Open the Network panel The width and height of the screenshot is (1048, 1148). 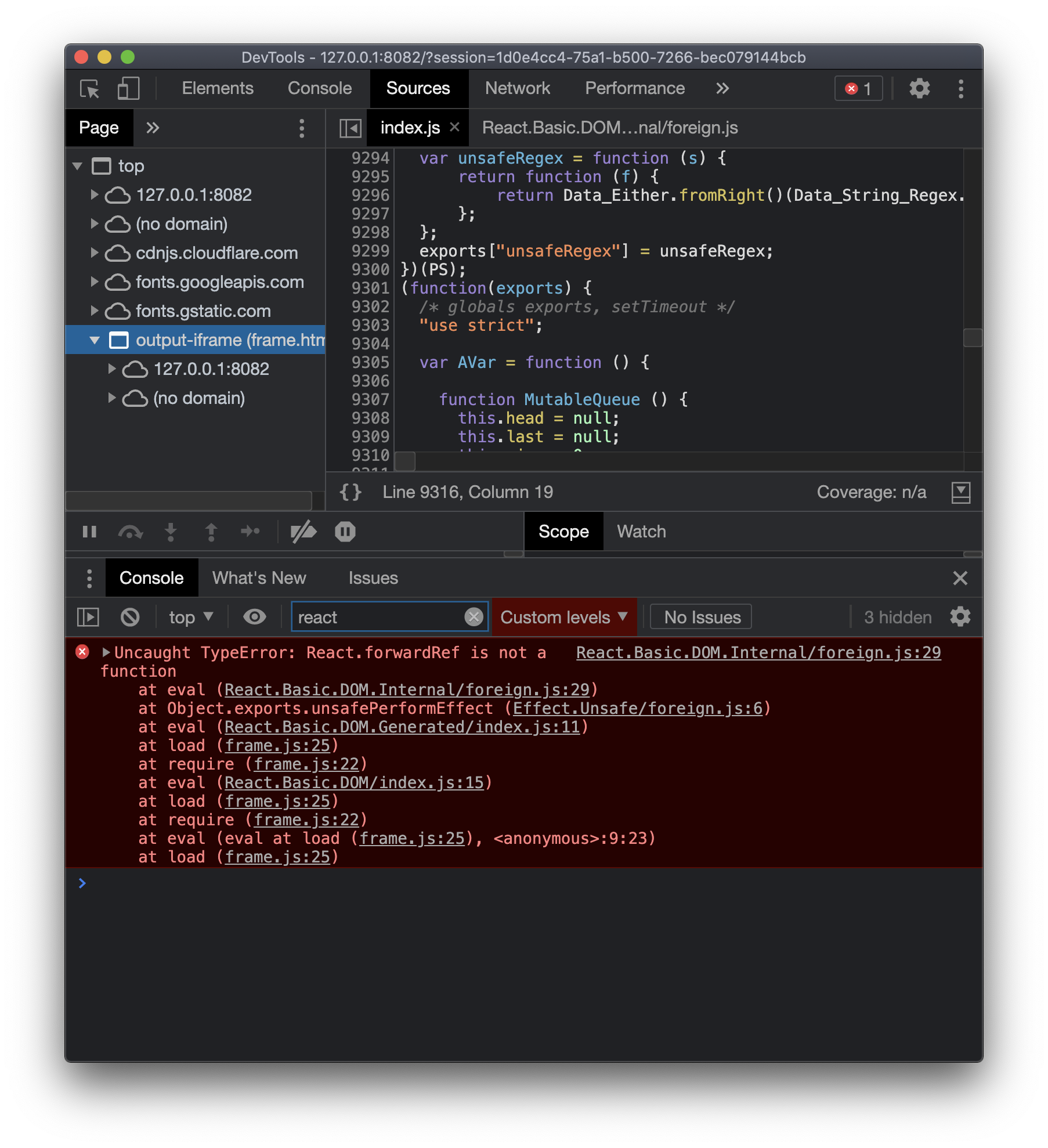coord(518,88)
